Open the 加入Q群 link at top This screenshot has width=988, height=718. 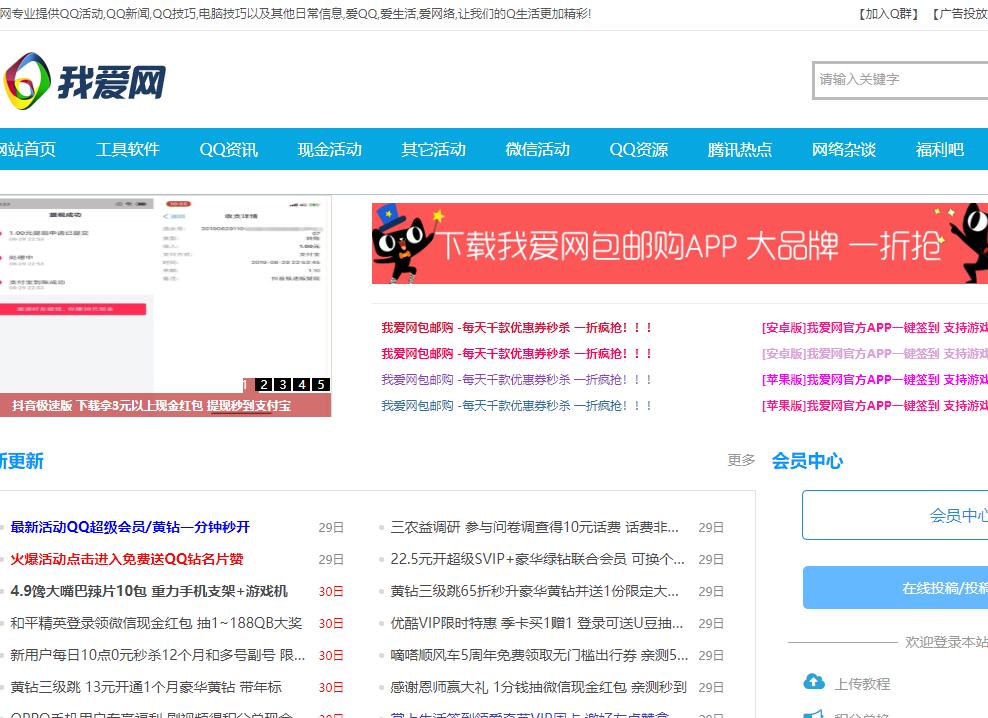[888, 14]
